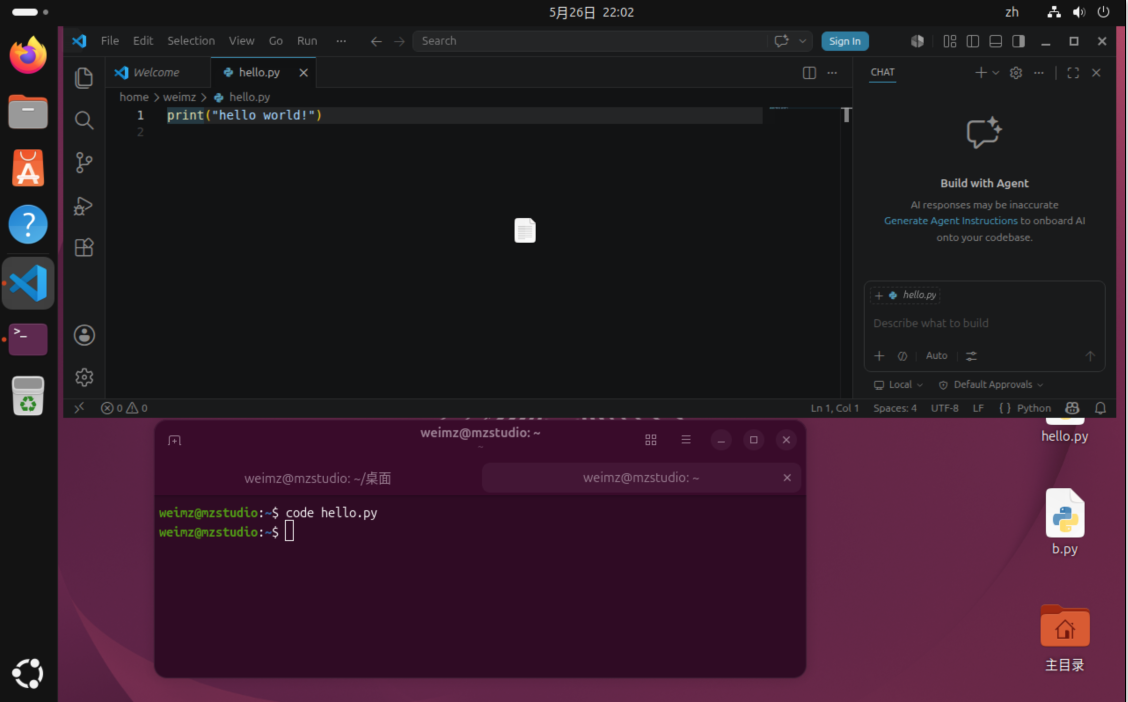The width and height of the screenshot is (1128, 702).
Task: Show terminal tab overview grid icon
Action: [651, 439]
